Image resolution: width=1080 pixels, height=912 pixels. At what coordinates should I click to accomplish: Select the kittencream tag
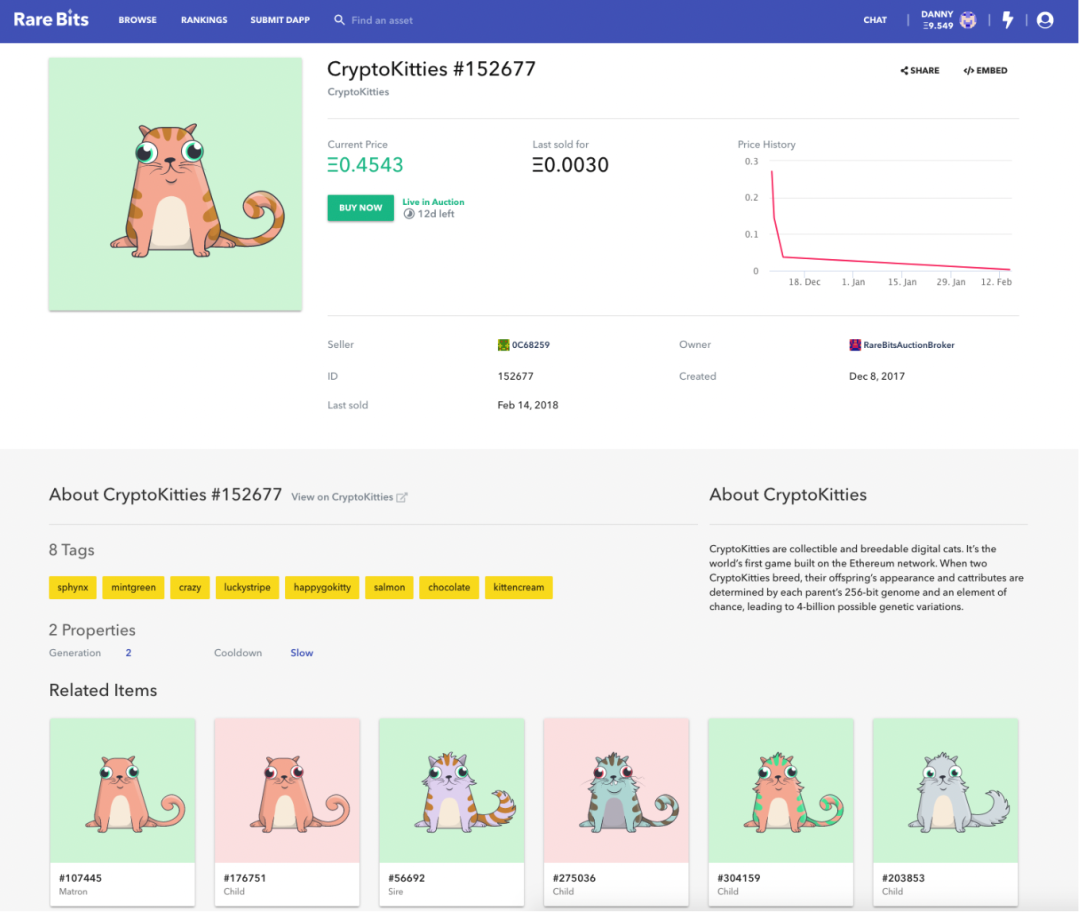[519, 587]
